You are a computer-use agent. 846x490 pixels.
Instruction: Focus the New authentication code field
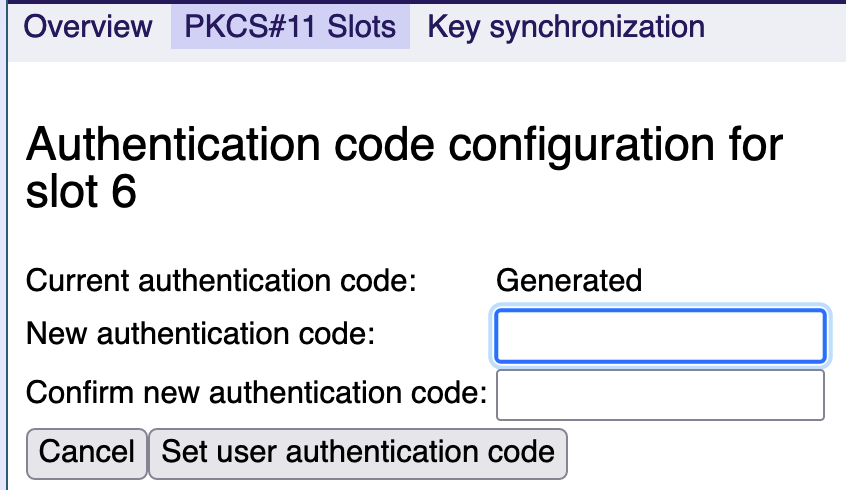[660, 336]
